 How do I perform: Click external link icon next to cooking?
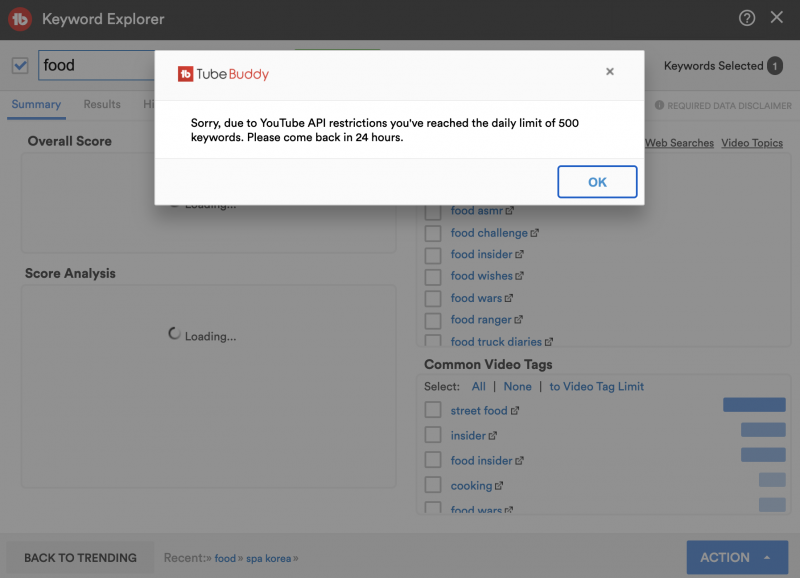point(499,486)
